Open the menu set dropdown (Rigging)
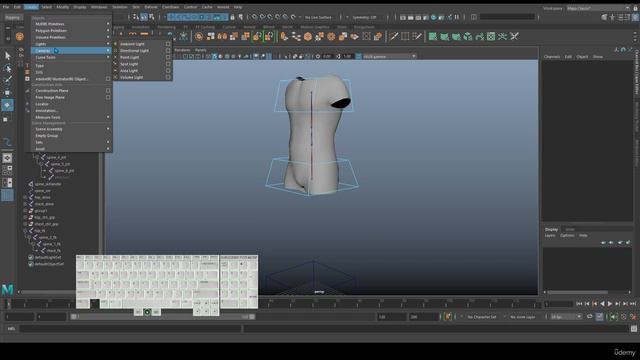Viewport: 640px width, 360px height. click(13, 18)
